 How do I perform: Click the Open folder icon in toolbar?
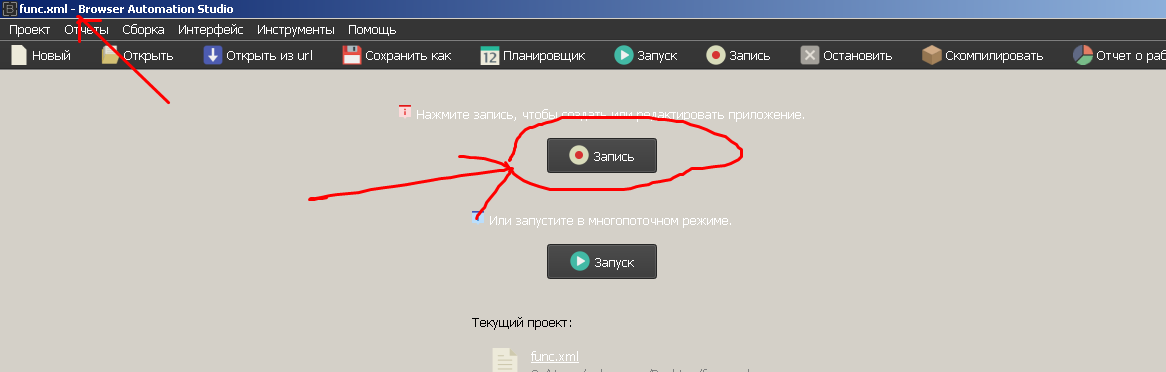110,55
